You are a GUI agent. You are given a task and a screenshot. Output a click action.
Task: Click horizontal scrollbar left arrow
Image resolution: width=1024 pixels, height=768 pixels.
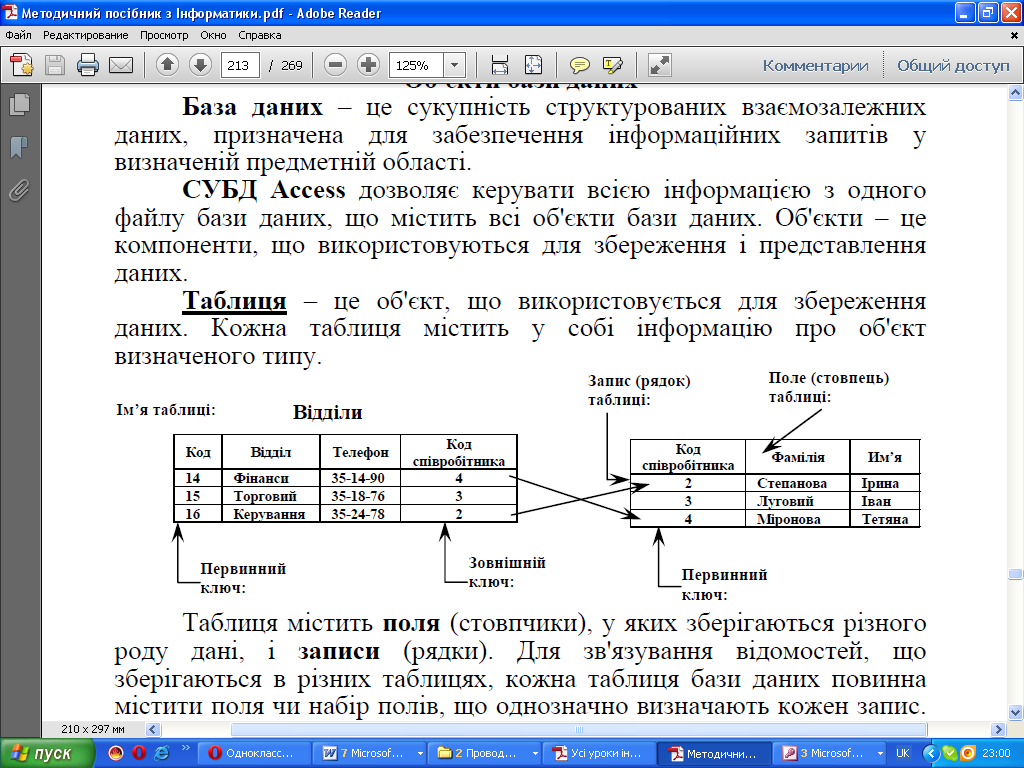153,729
